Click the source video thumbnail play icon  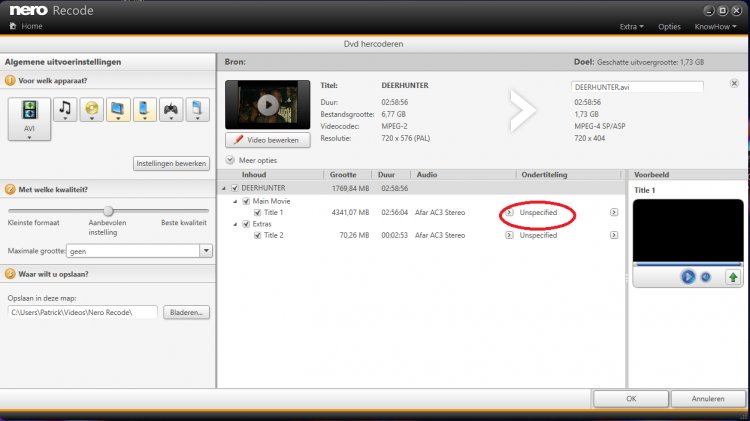267,104
